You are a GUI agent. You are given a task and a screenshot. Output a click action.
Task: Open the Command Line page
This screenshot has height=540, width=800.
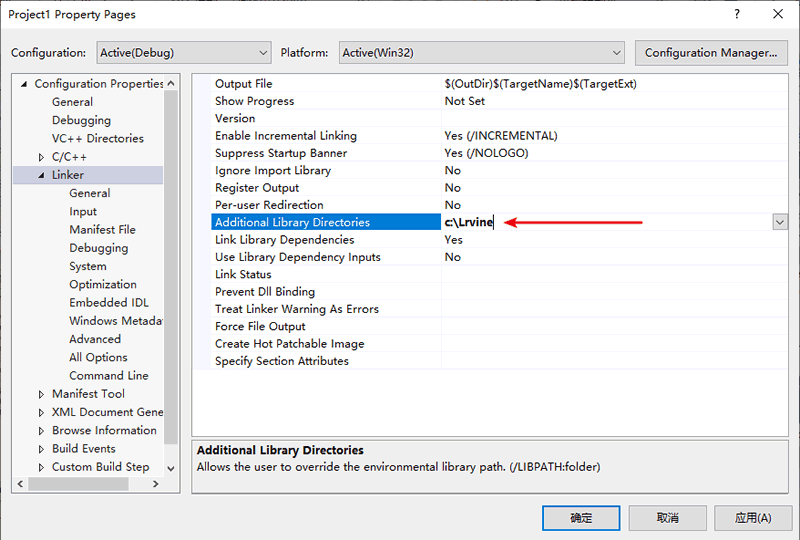coord(109,376)
